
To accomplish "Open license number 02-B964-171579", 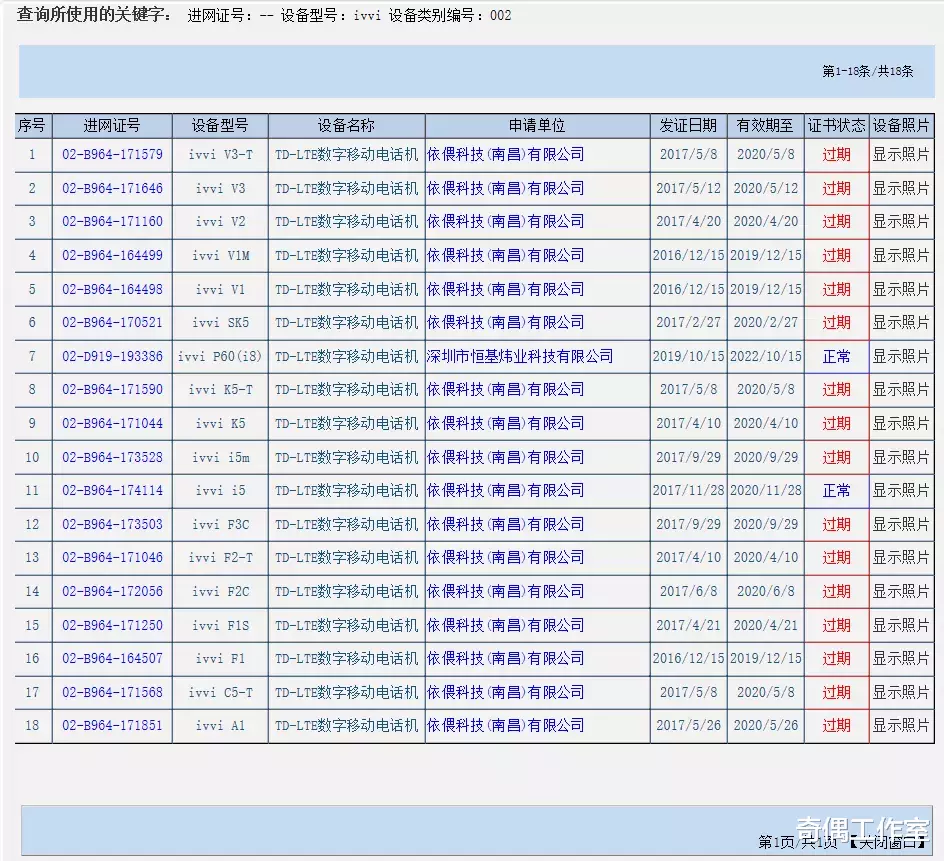I will (x=111, y=155).
